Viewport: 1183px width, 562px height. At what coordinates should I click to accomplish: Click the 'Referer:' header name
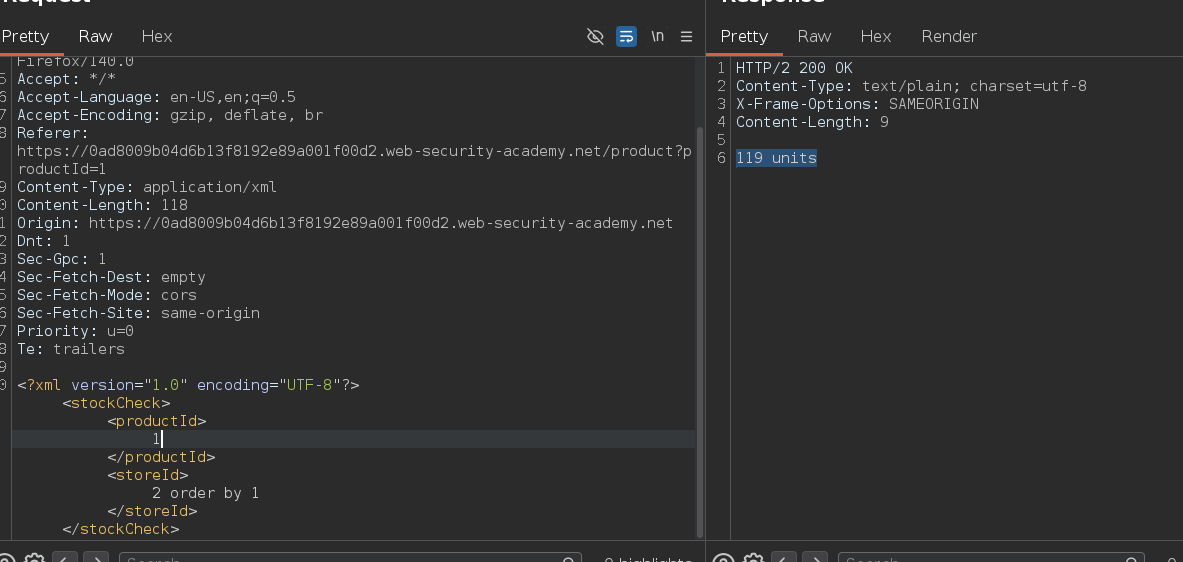click(x=53, y=134)
